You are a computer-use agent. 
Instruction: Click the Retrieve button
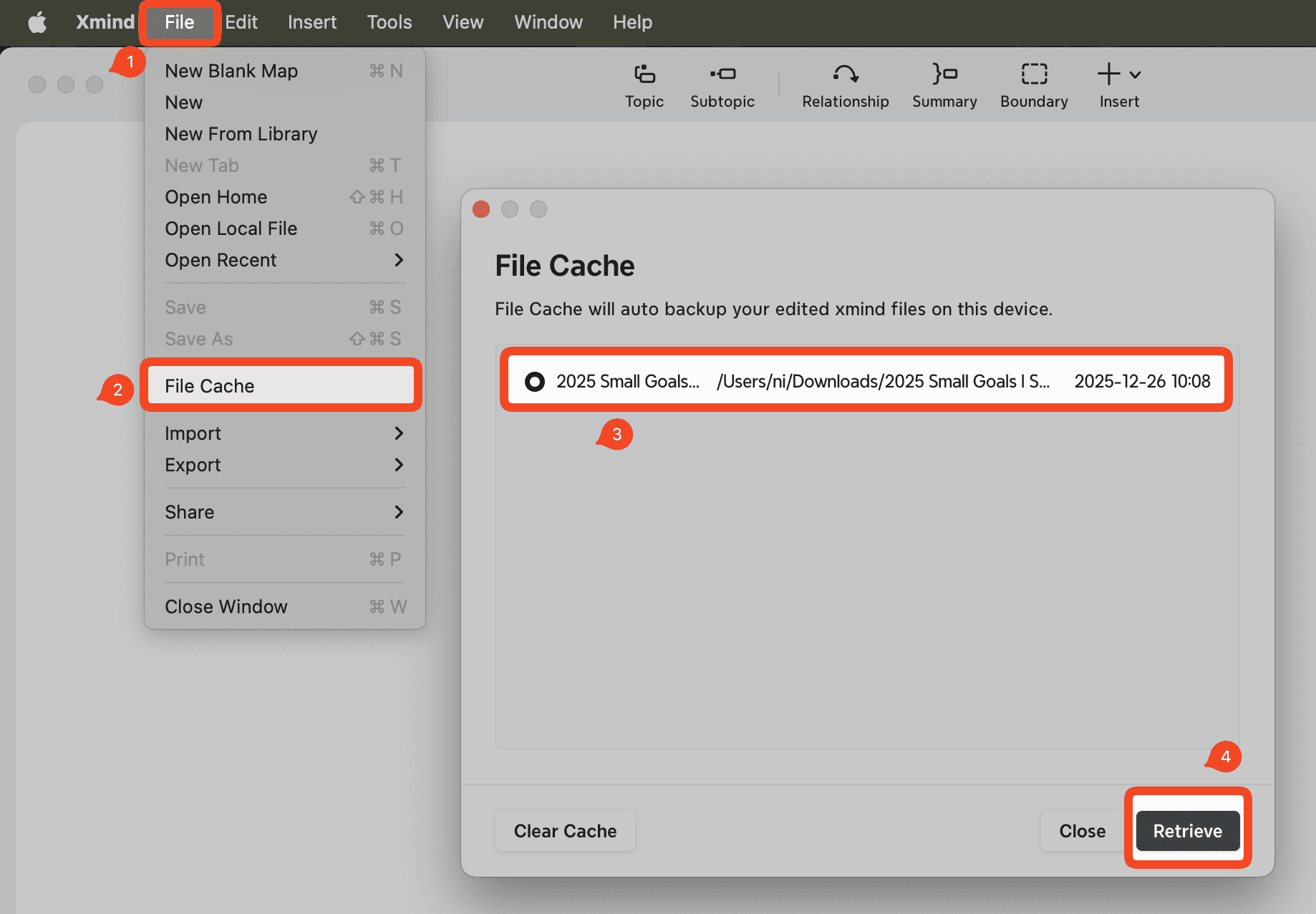tap(1187, 831)
